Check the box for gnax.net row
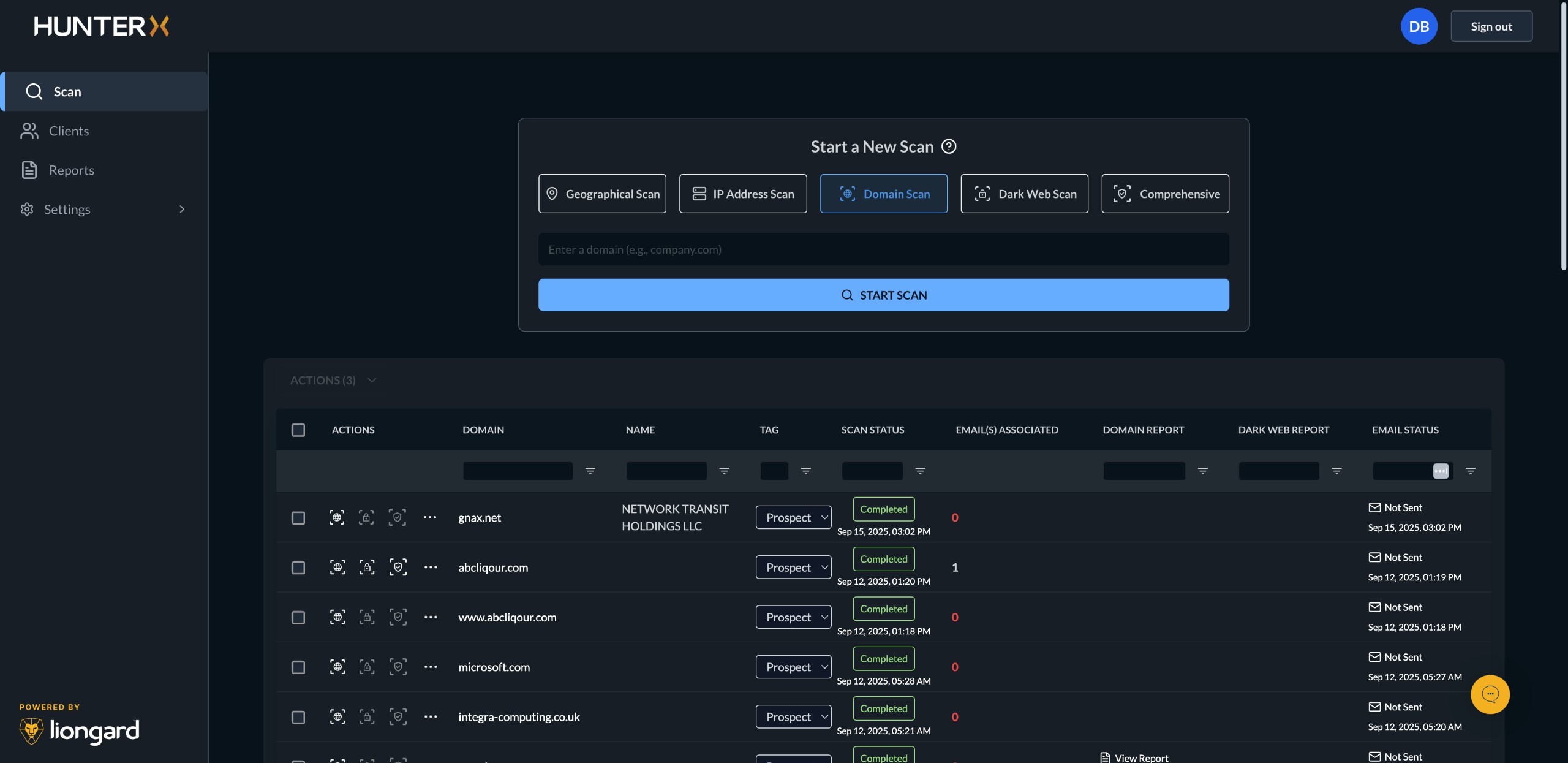Screen dimensions: 1568x763 (x=298, y=518)
